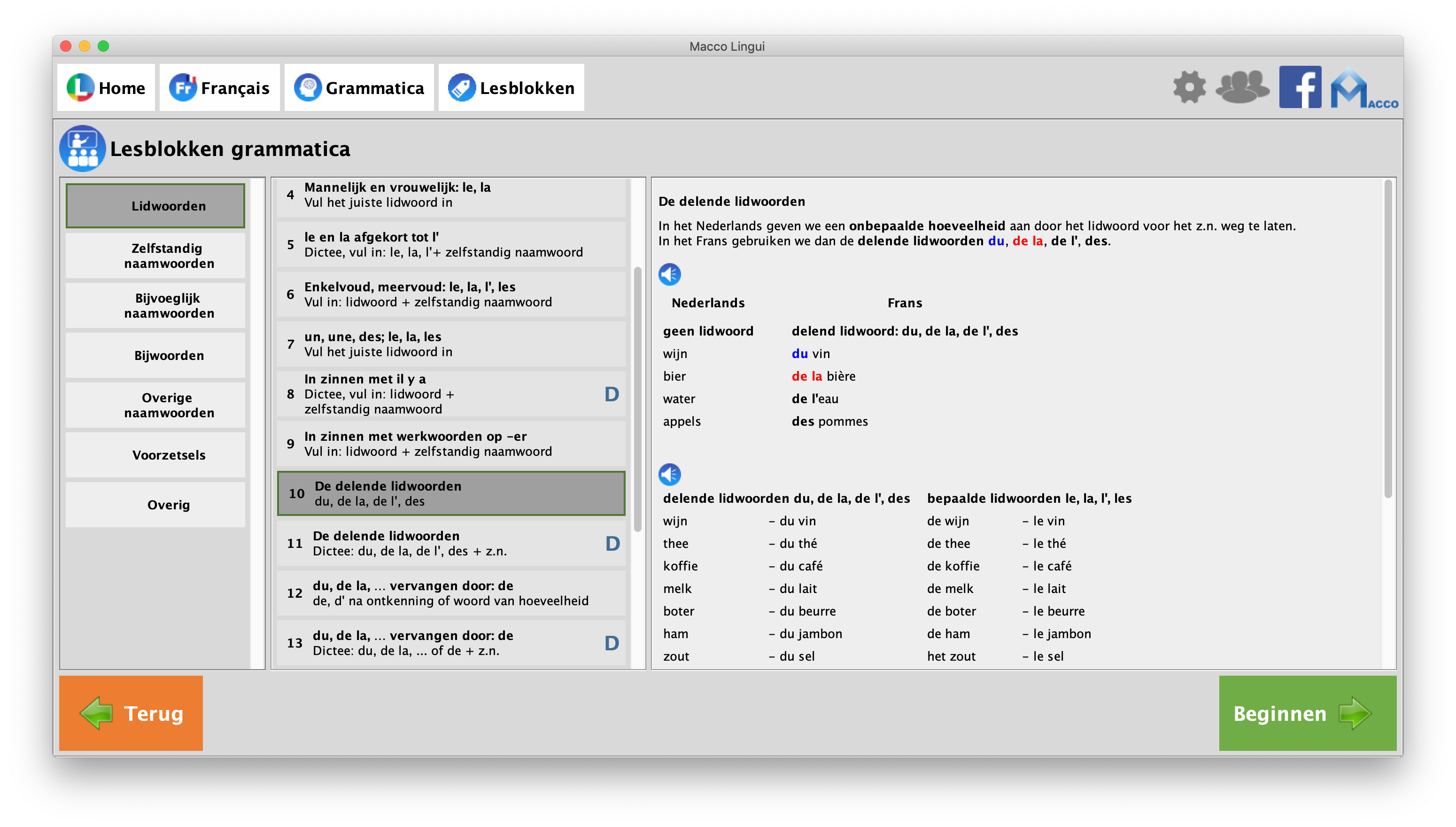Go to the Home tab
The height and width of the screenshot is (827, 1456).
pyautogui.click(x=106, y=87)
